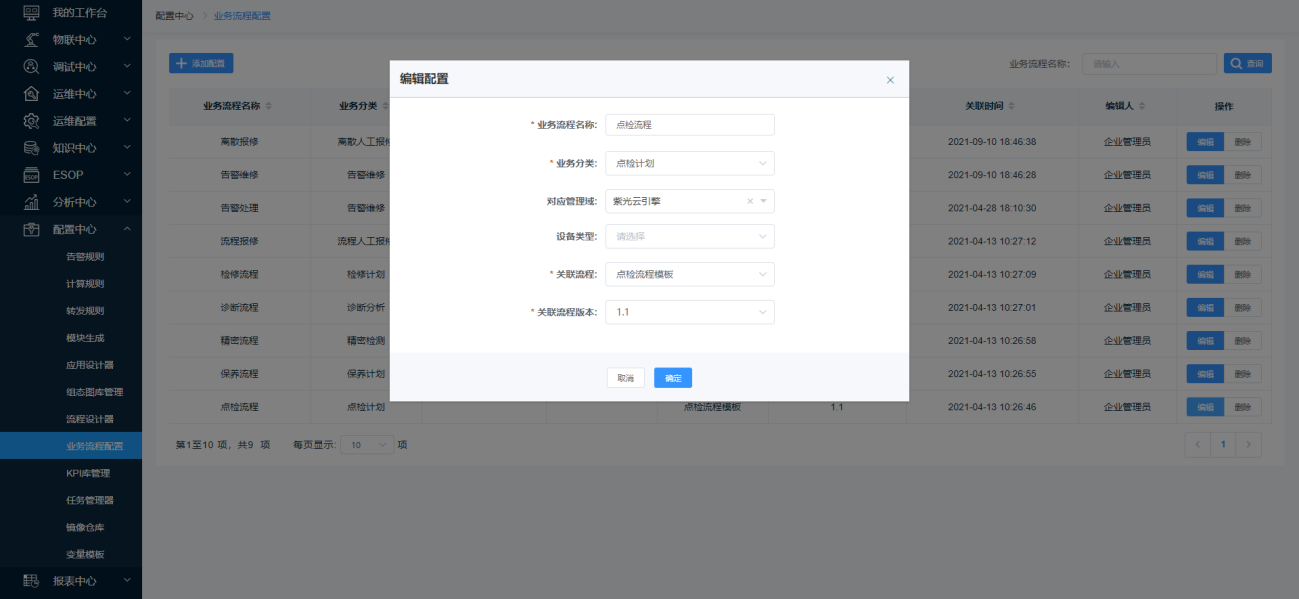Image resolution: width=1299 pixels, height=599 pixels.
Task: Click the 运维中心 home icon
Action: click(x=31, y=94)
